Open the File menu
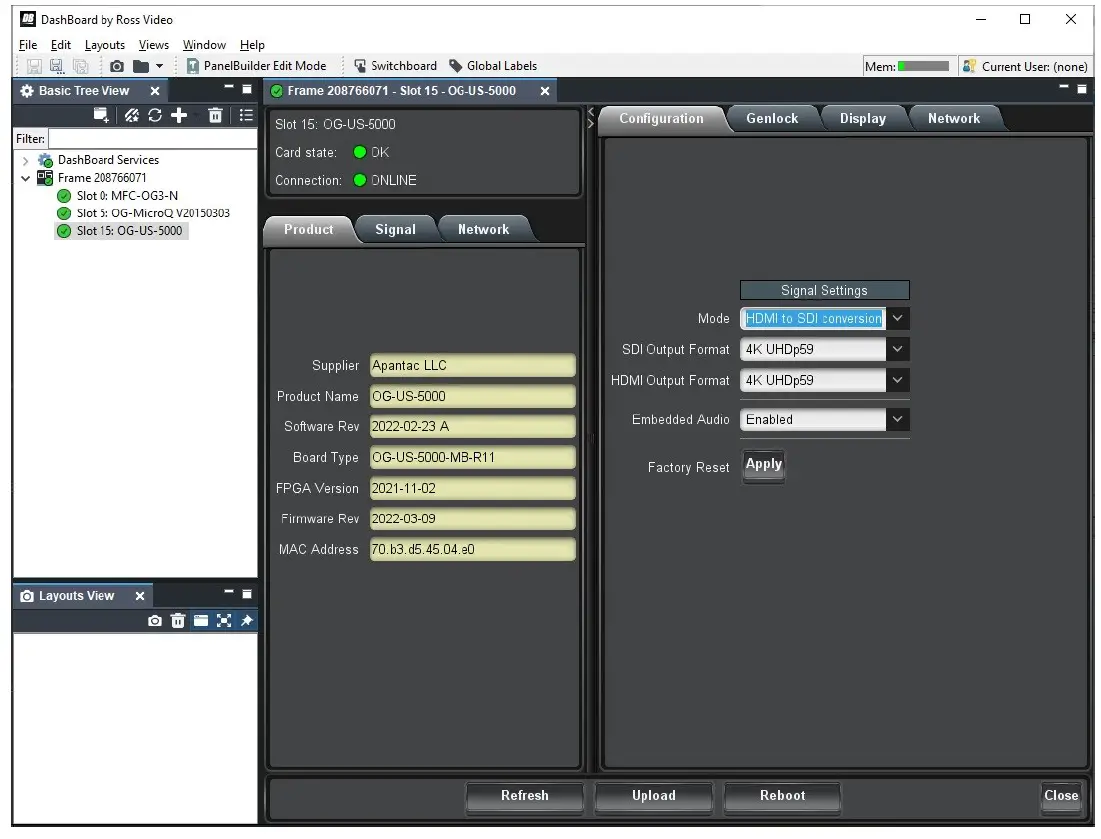 pyautogui.click(x=28, y=45)
